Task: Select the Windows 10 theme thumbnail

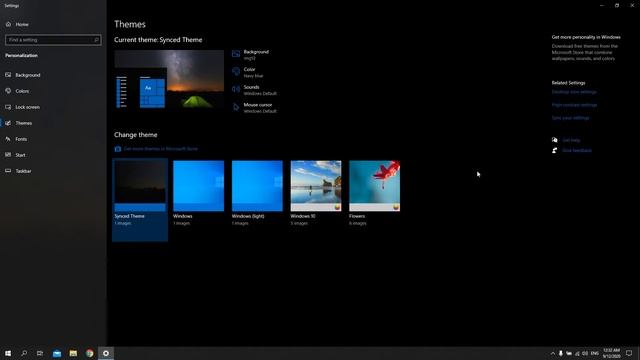Action: click(316, 186)
